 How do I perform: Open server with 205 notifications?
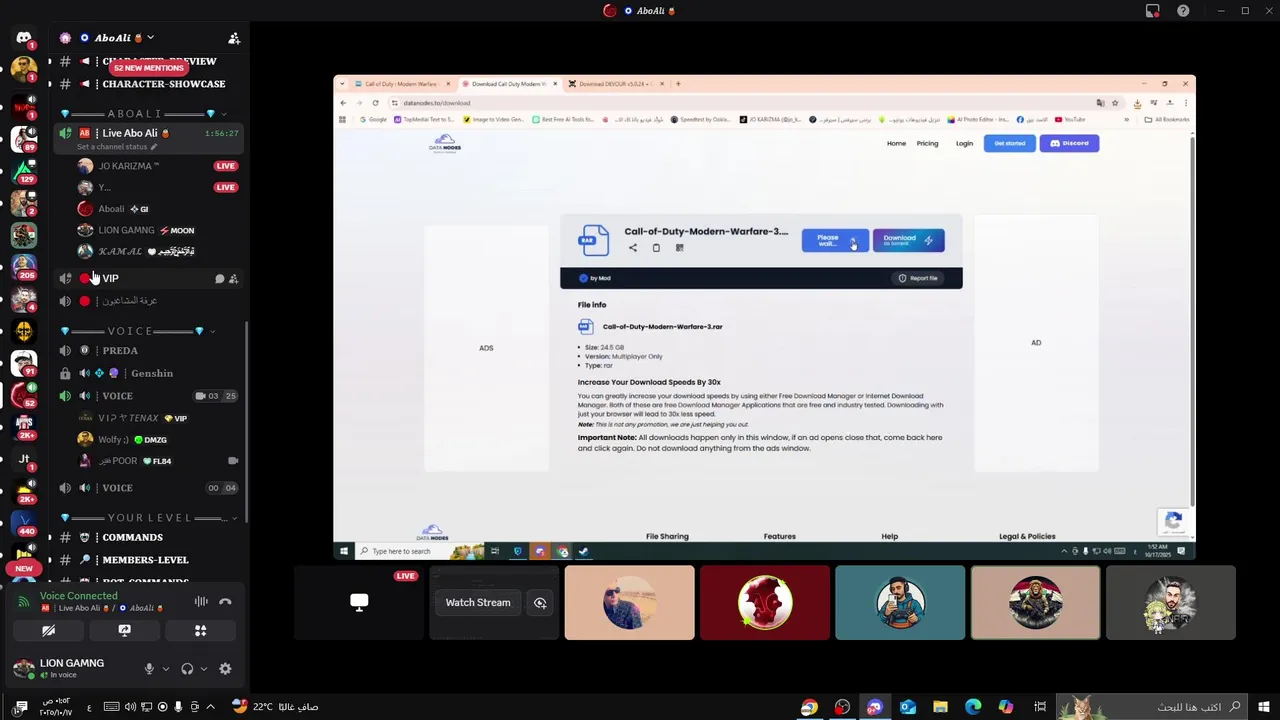pyautogui.click(x=24, y=267)
